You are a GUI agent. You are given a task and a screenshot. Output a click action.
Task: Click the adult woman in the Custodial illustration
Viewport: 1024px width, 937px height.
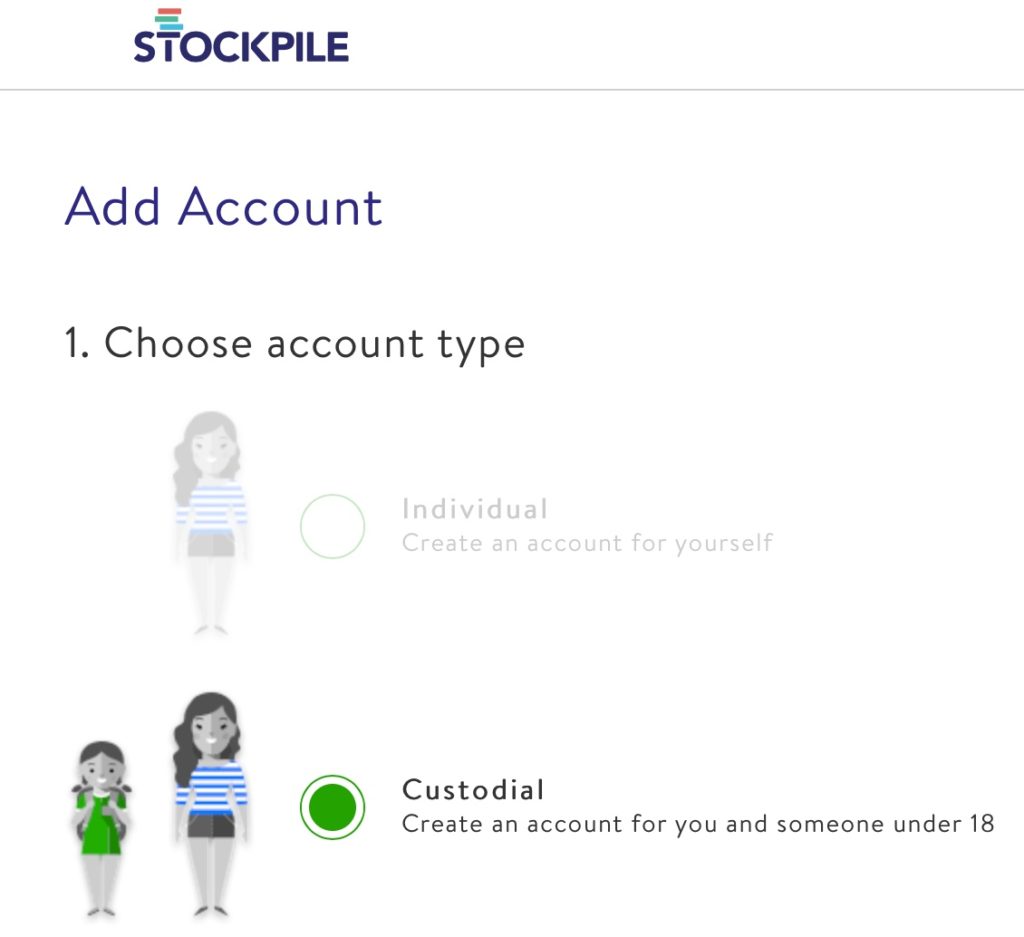point(210,804)
